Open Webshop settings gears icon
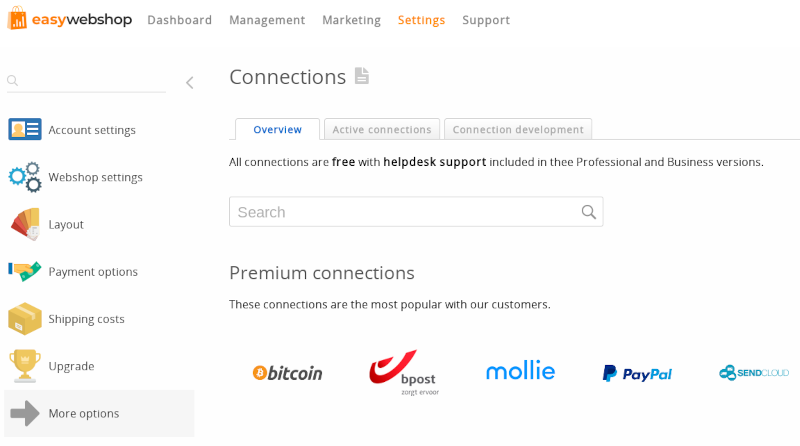Screen dimensions: 800x446 24,177
